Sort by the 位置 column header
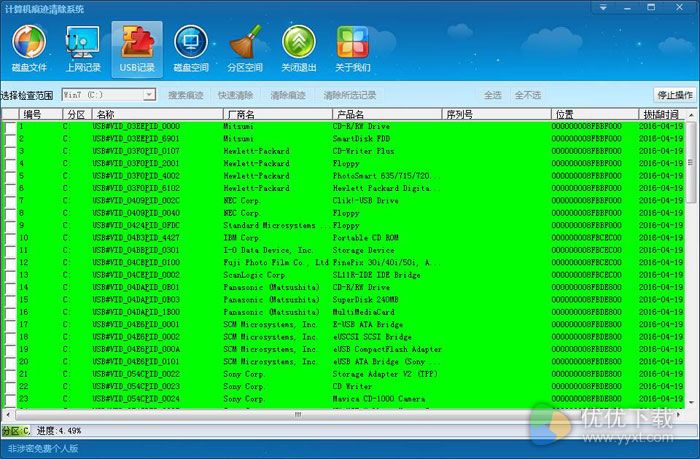The height and width of the screenshot is (459, 700). (x=595, y=115)
